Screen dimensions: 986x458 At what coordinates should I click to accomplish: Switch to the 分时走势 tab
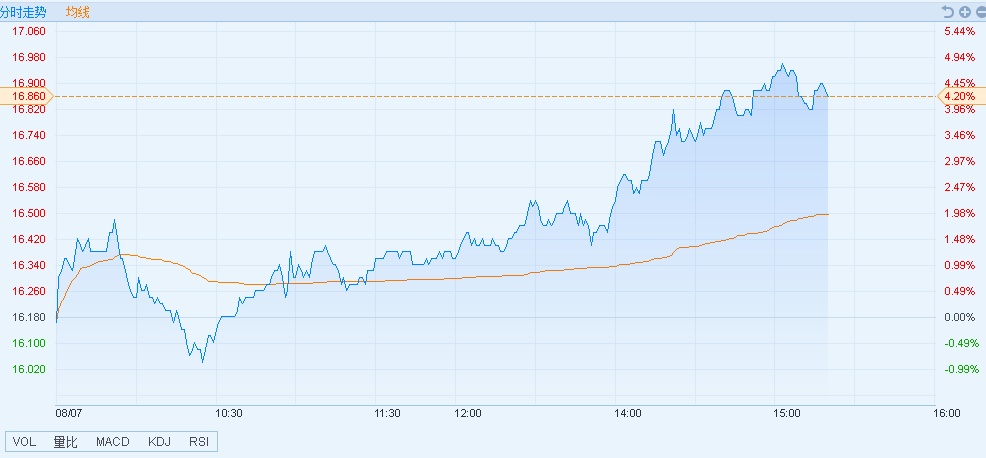(24, 12)
